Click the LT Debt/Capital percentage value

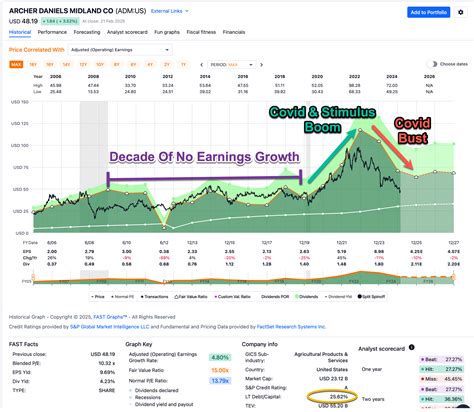[x=339, y=397]
